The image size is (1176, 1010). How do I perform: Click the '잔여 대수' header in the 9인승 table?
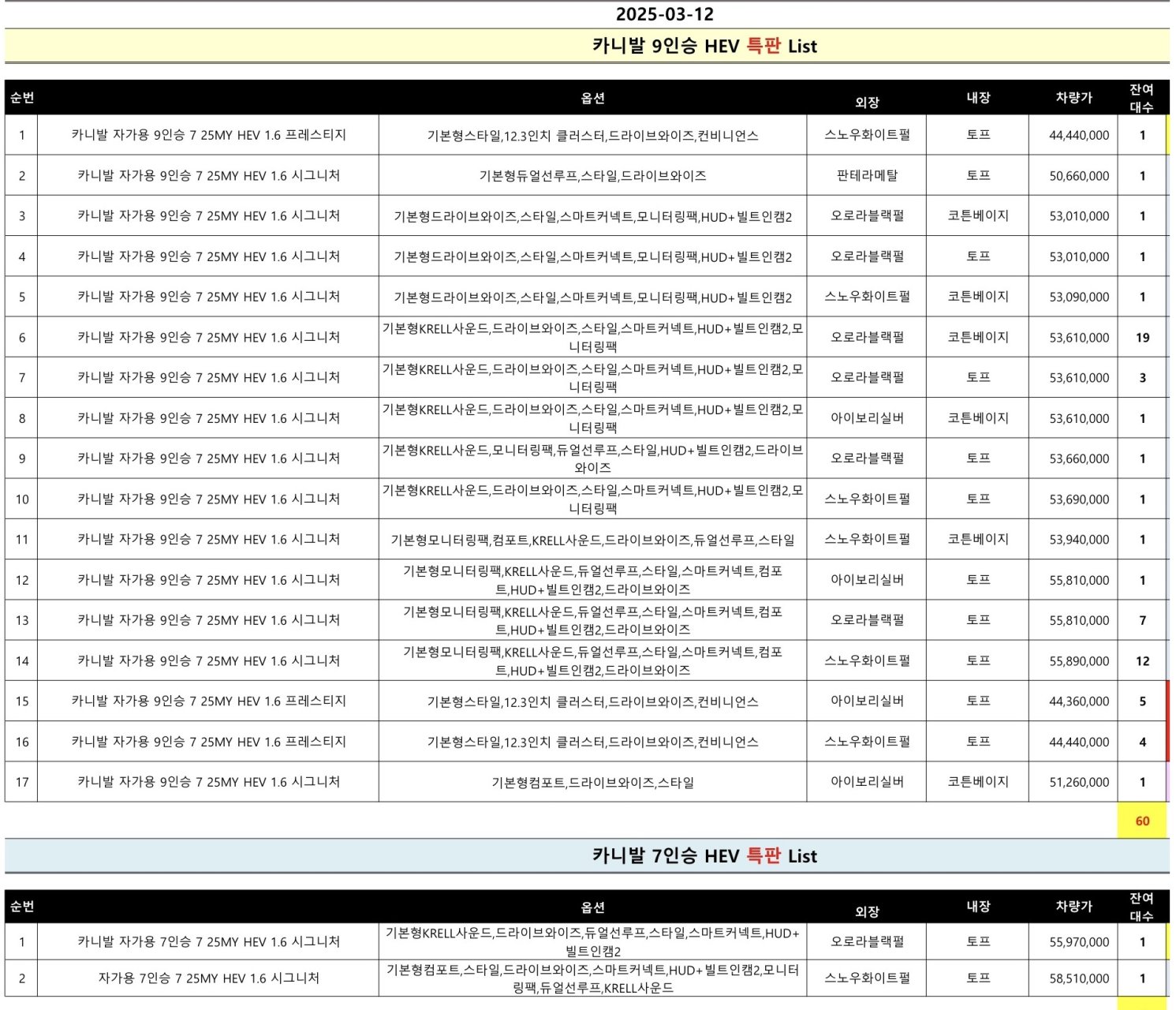1141,98
